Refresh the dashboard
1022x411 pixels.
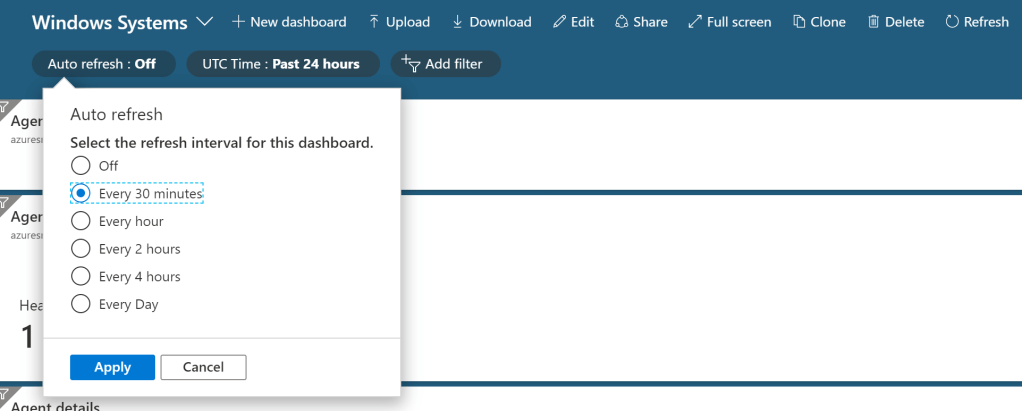pyautogui.click(x=977, y=22)
